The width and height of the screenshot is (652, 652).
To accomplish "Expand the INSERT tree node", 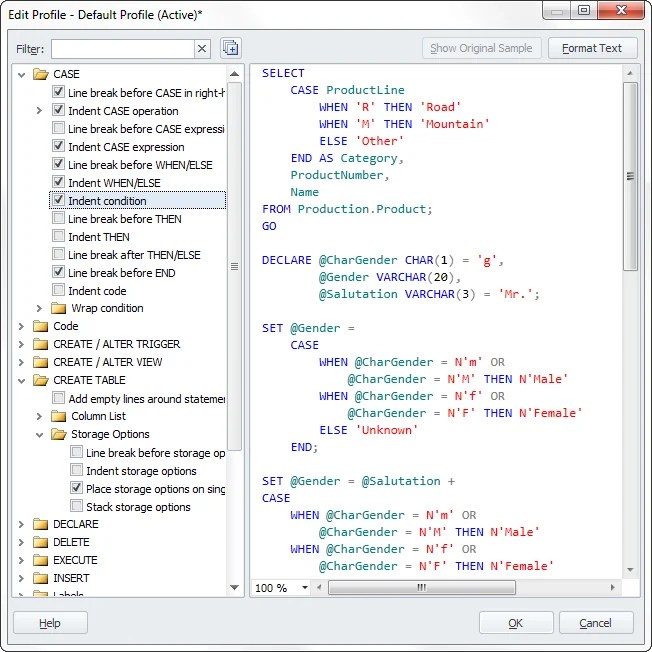I will pyautogui.click(x=21, y=578).
